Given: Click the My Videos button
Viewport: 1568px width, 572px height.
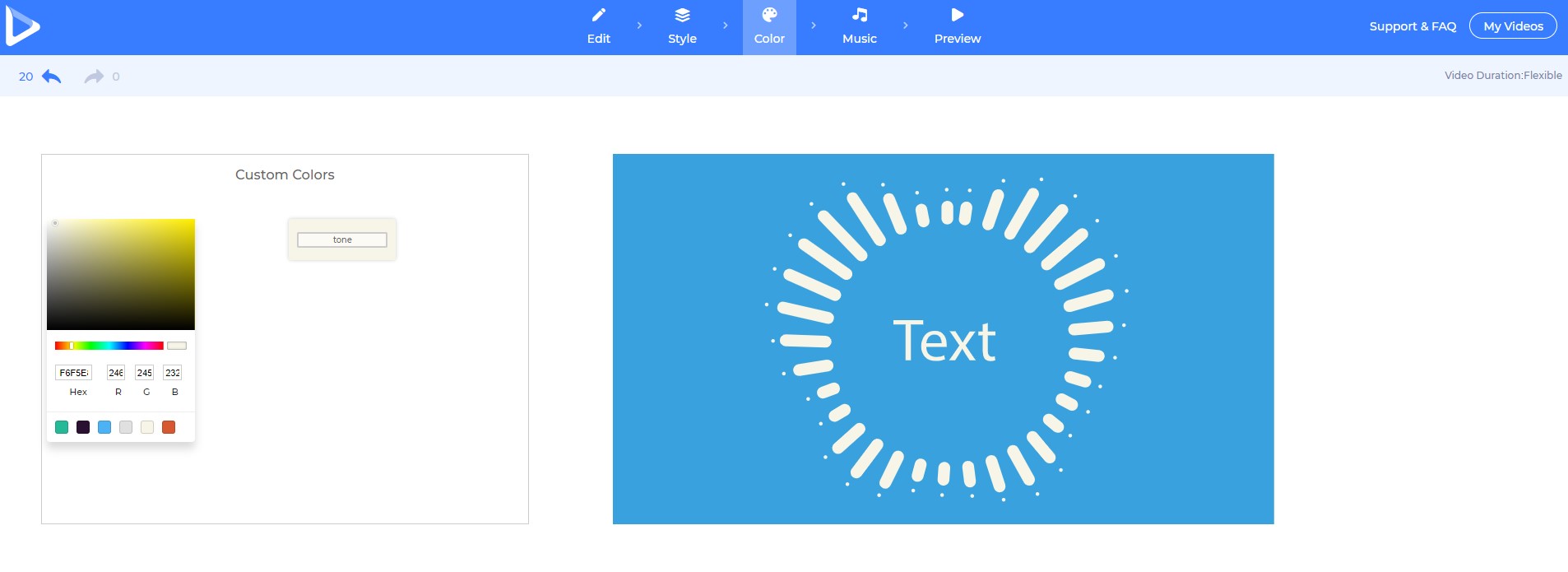Looking at the screenshot, I should tap(1513, 26).
